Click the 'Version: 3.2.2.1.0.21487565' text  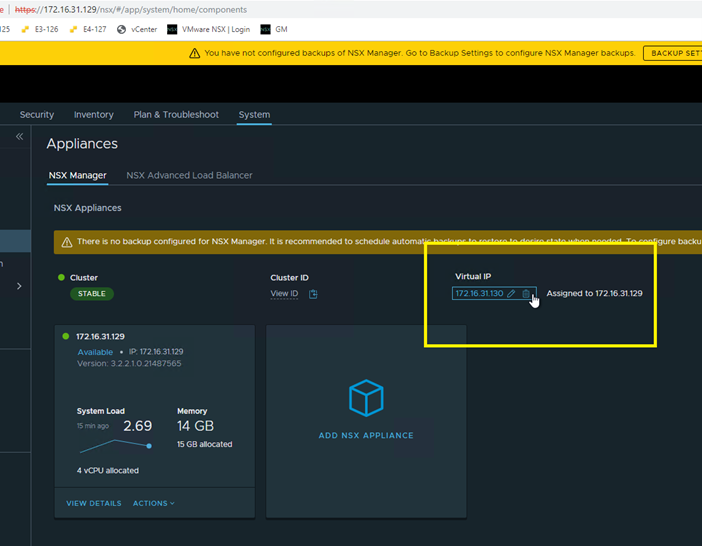129,363
